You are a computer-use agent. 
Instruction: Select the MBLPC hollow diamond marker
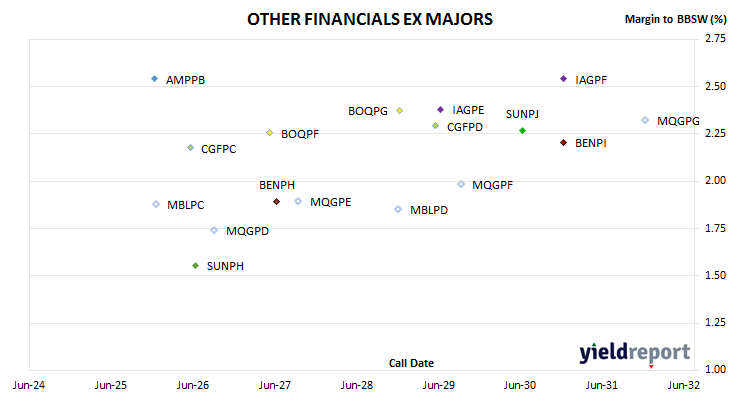(156, 204)
